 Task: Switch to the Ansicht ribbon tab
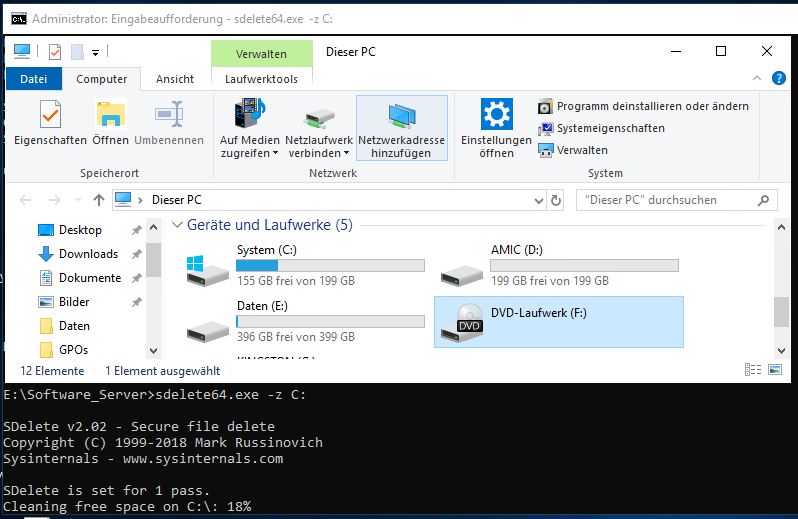(175, 79)
